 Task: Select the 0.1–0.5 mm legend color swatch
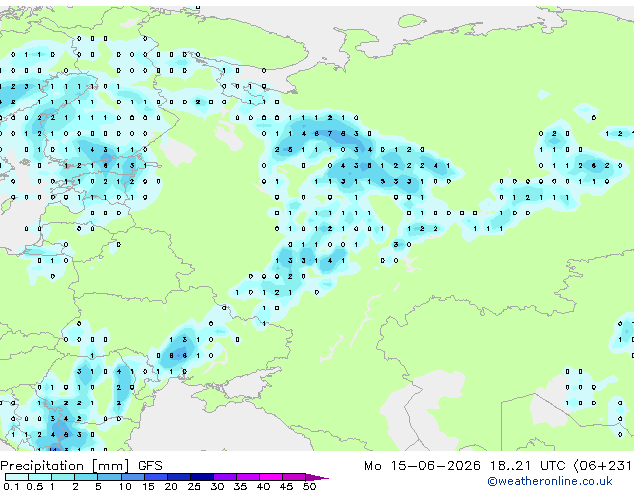tap(17, 477)
